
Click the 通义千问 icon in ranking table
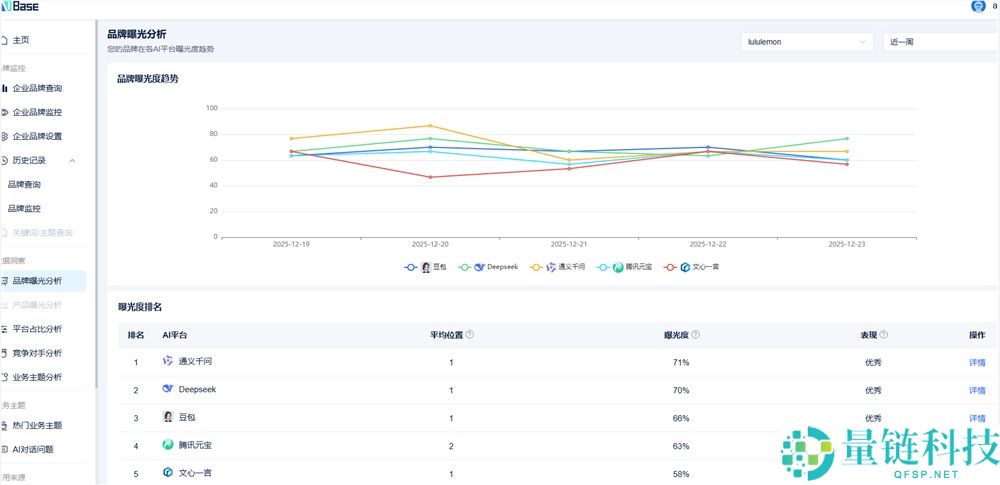click(168, 361)
